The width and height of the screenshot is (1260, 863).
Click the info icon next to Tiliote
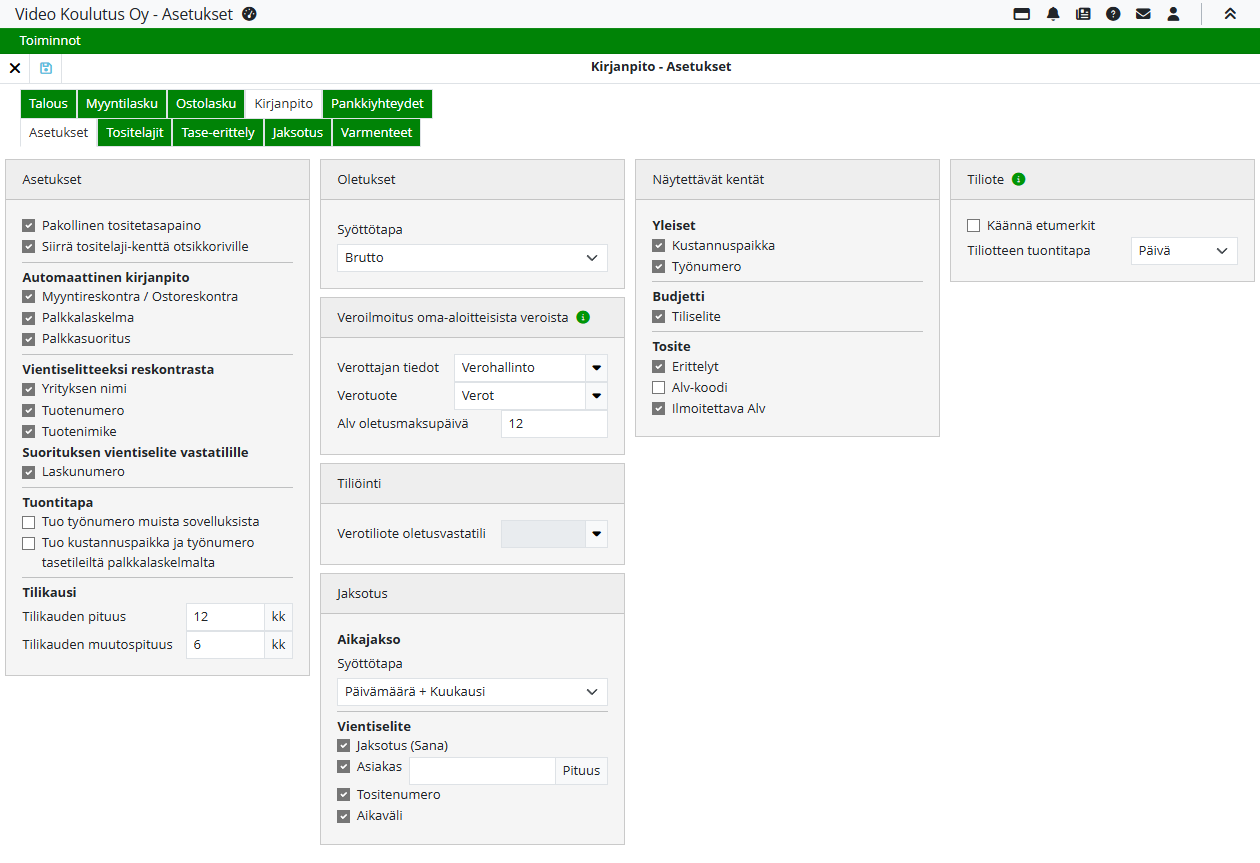tap(1018, 180)
